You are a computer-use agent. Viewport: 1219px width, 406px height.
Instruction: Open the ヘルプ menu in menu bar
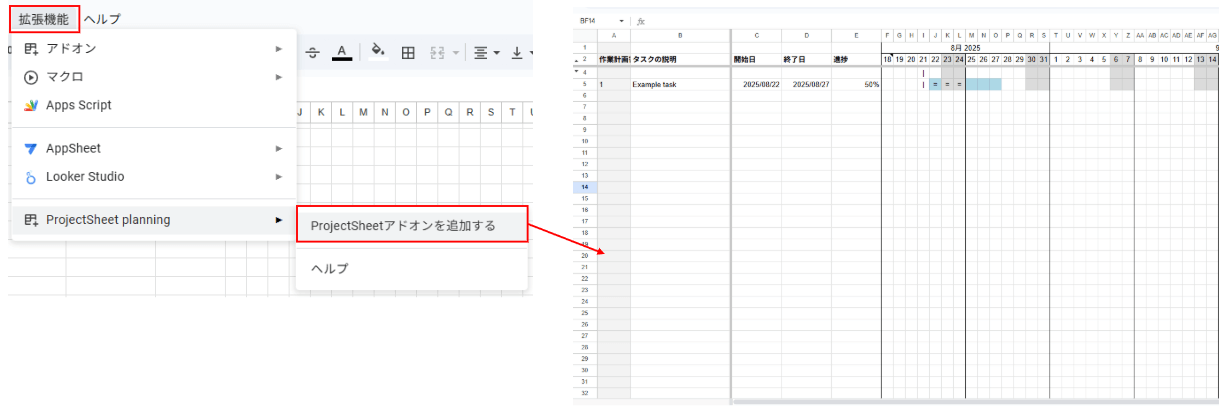pyautogui.click(x=103, y=19)
